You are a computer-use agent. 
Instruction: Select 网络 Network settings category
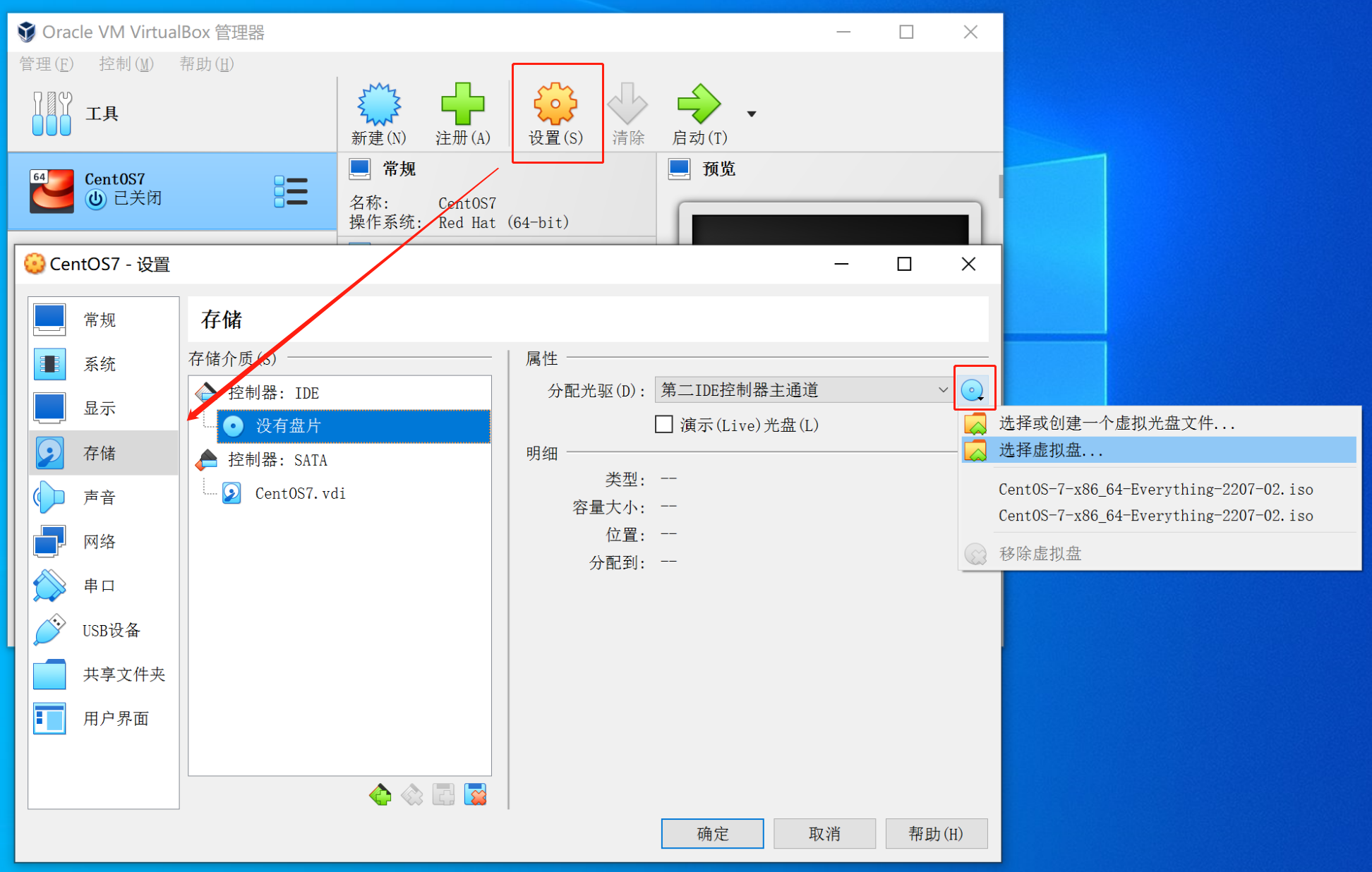[104, 542]
